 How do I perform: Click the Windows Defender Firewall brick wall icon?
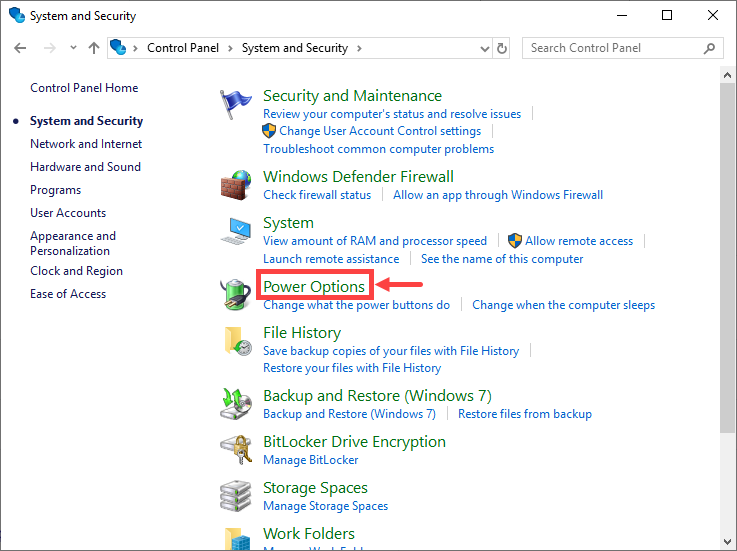236,186
